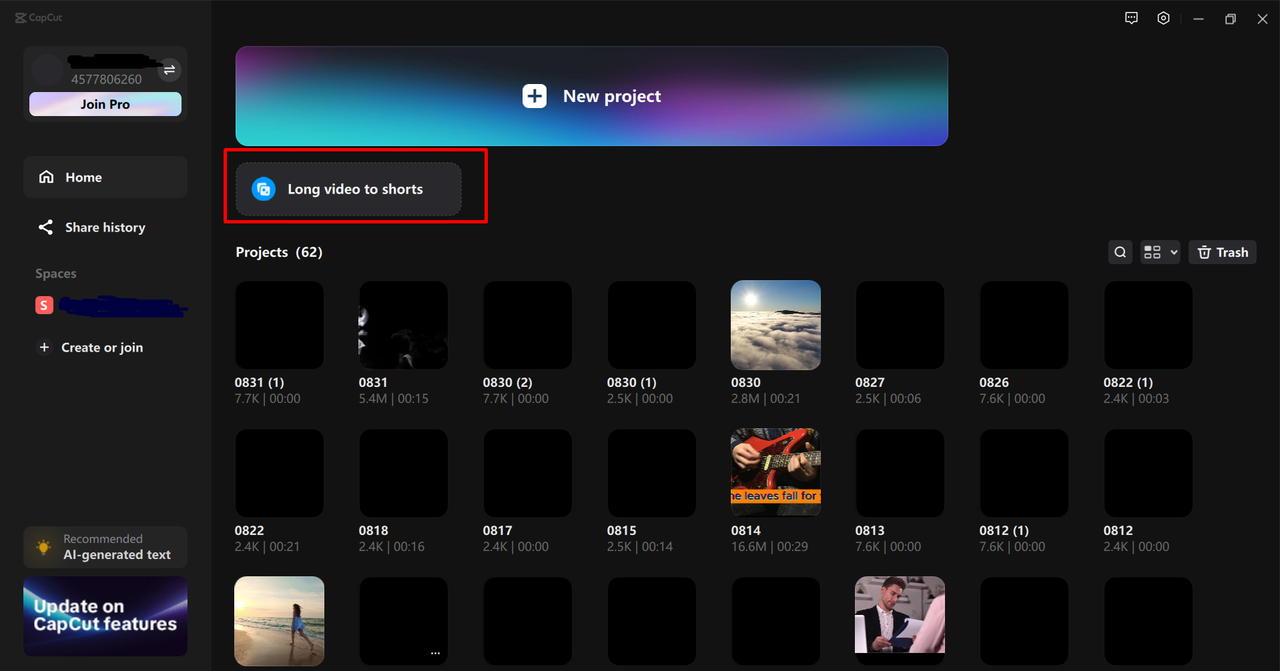Open the settings gear icon
This screenshot has height=671, width=1280.
click(x=1163, y=18)
